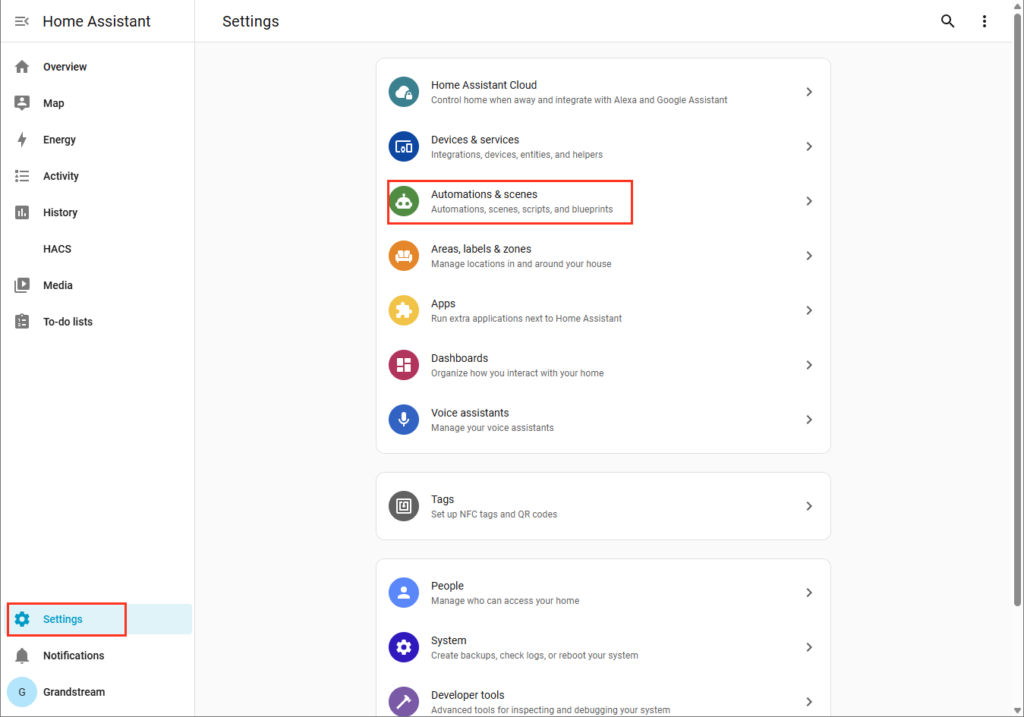This screenshot has width=1024, height=717.
Task: Open Voice assistants title link
Action: 470,413
